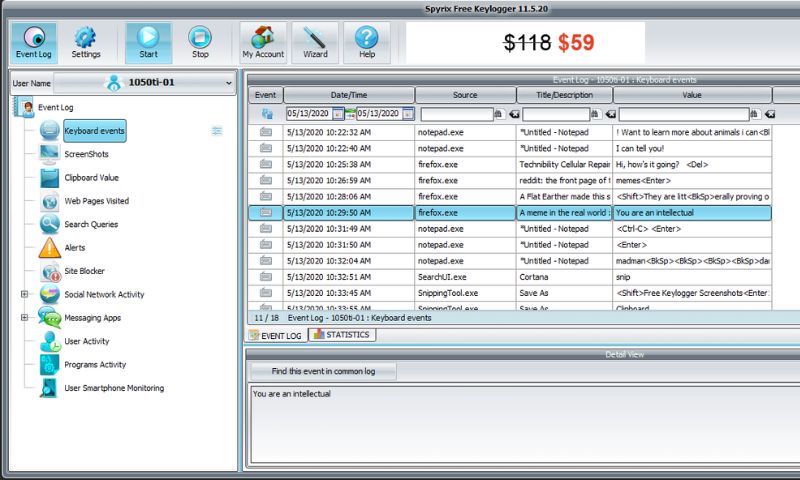
Task: Open the User Name dropdown 1050ti-01
Action: point(145,83)
